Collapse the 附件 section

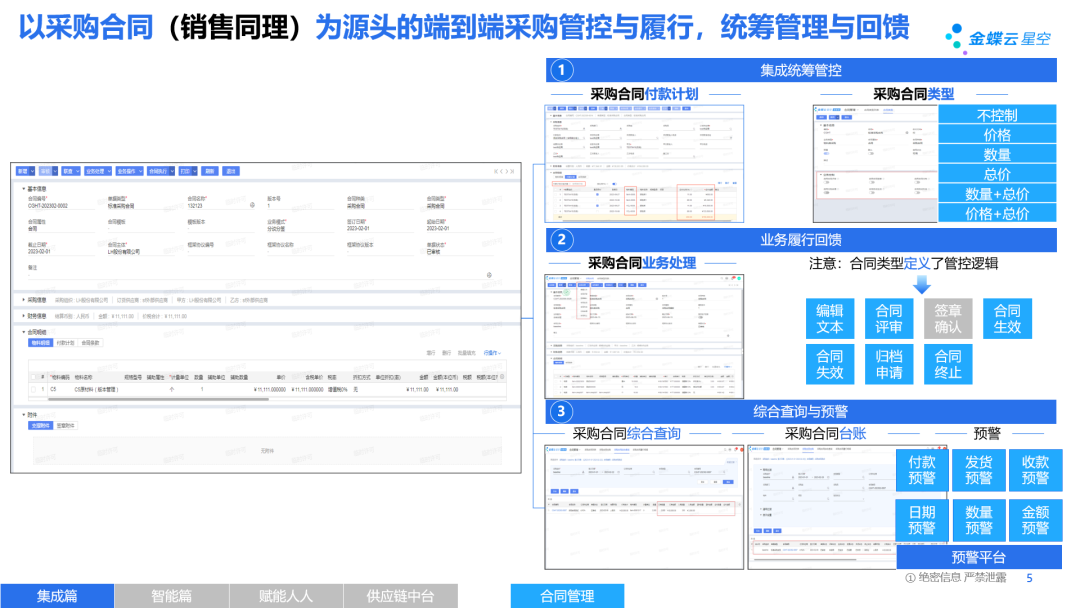(23, 415)
